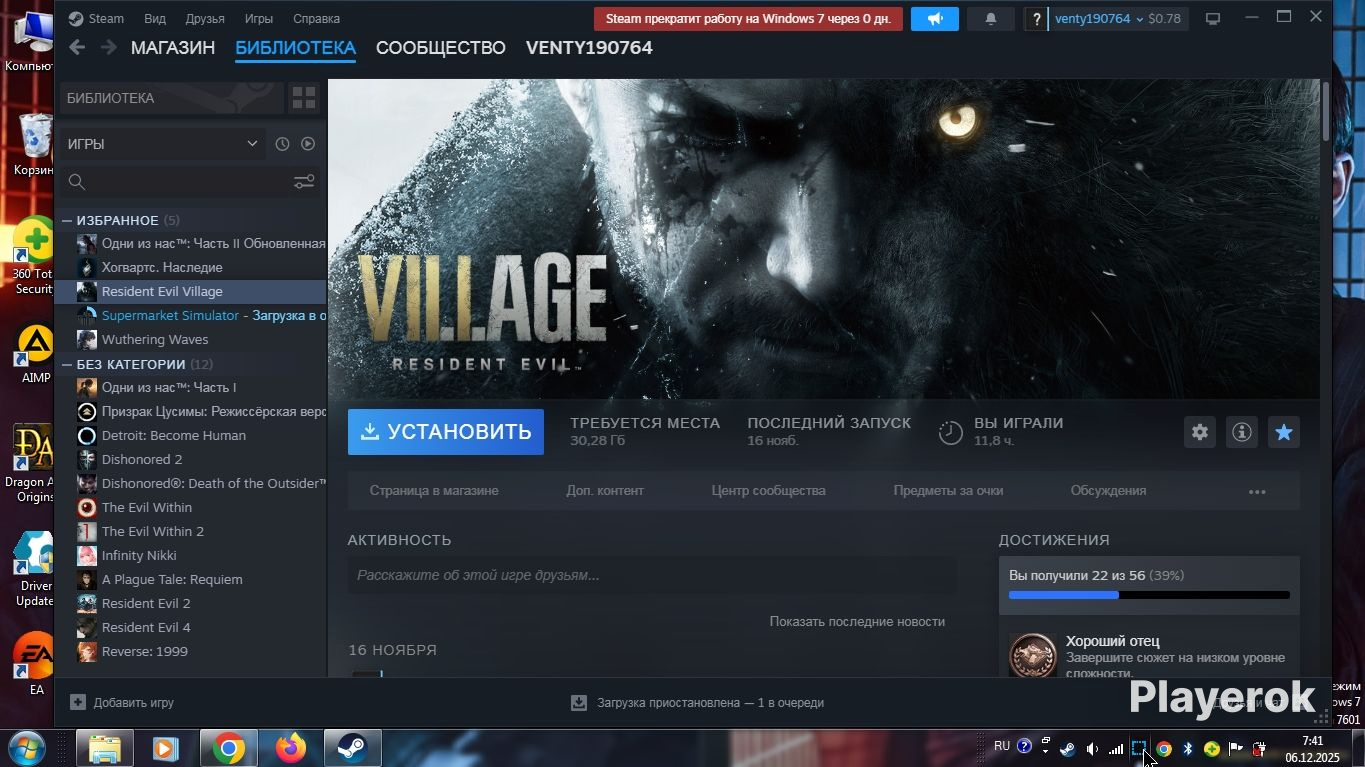The image size is (1365, 767).
Task: Click the Detroit: Become Human icon
Action: click(x=87, y=435)
